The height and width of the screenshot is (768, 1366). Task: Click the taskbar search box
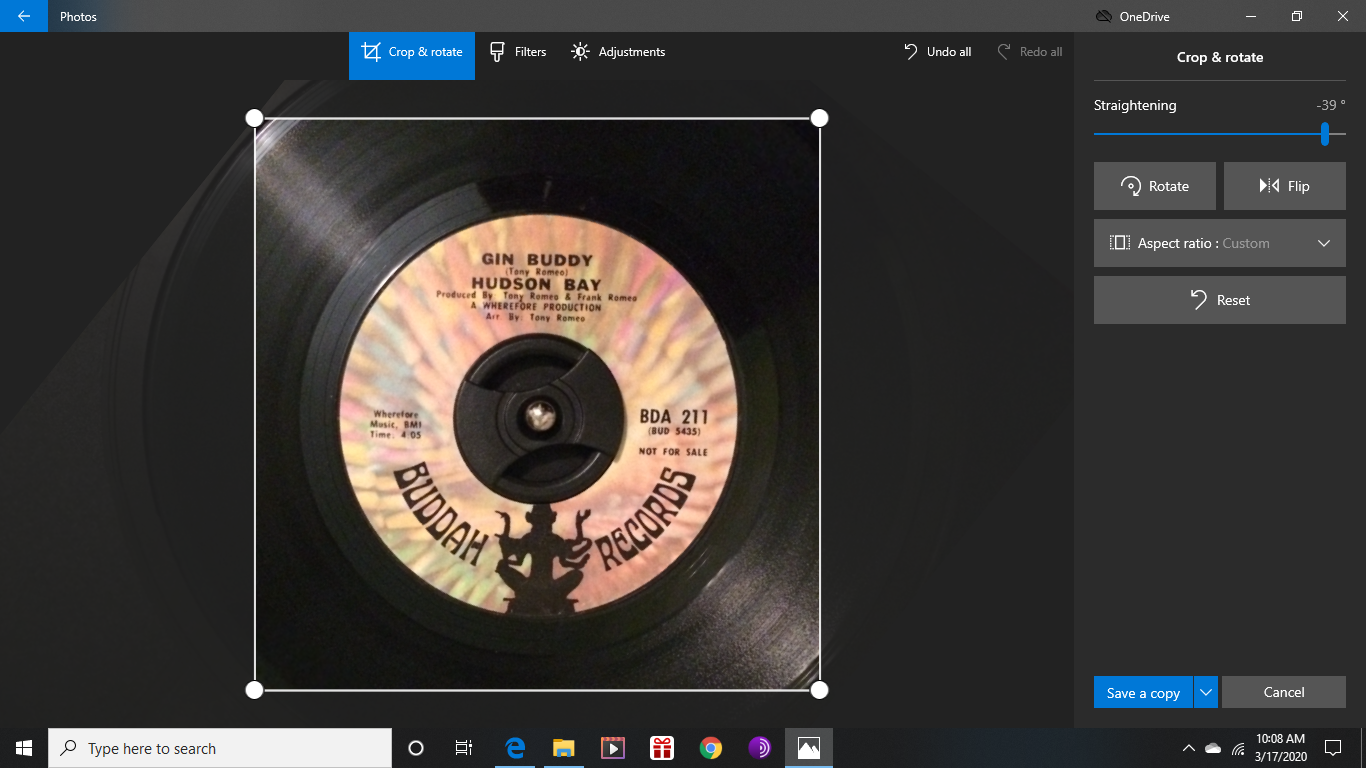[220, 748]
